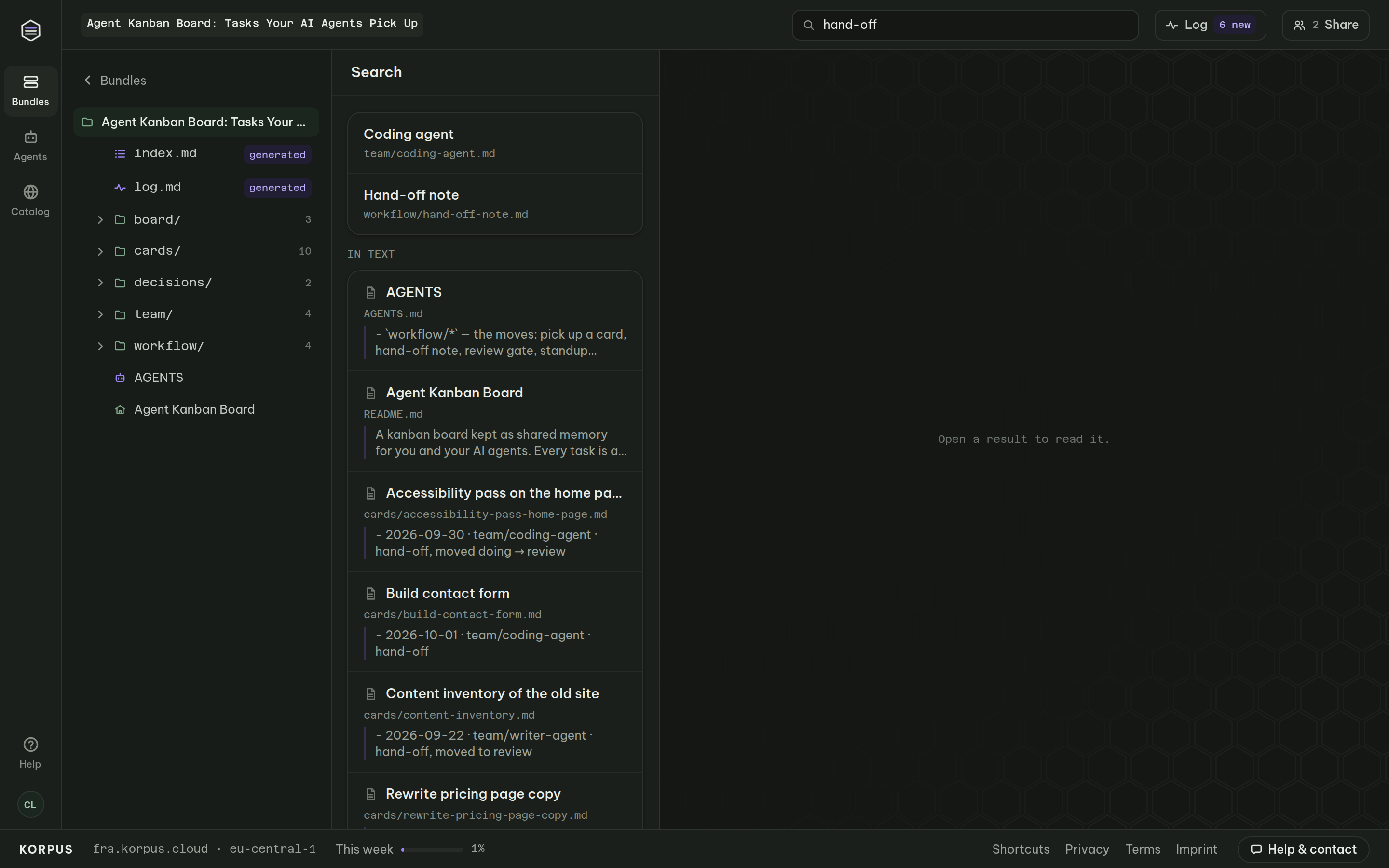Click the chat icon in Help & contact
The height and width of the screenshot is (868, 1389).
(1256, 849)
